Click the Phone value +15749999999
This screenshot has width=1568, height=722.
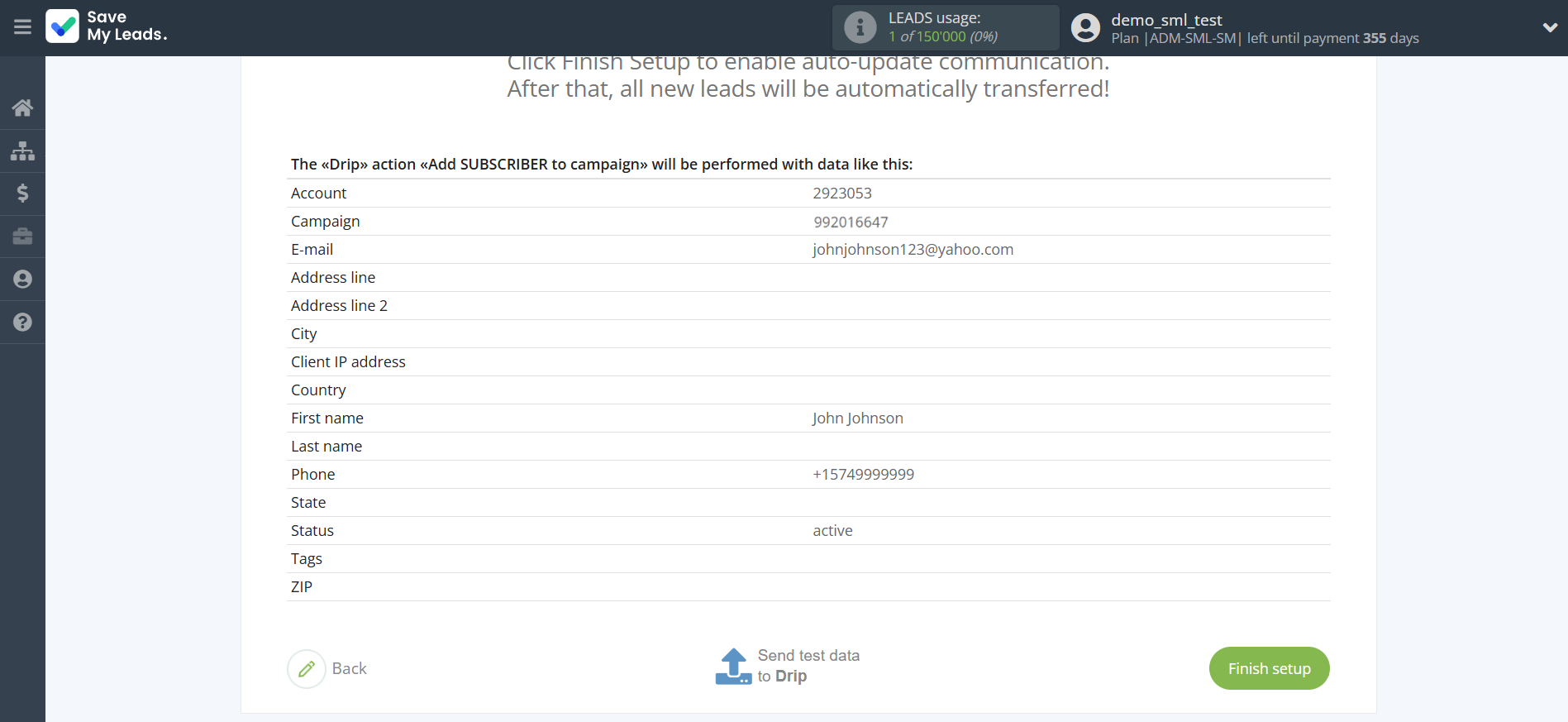point(863,475)
